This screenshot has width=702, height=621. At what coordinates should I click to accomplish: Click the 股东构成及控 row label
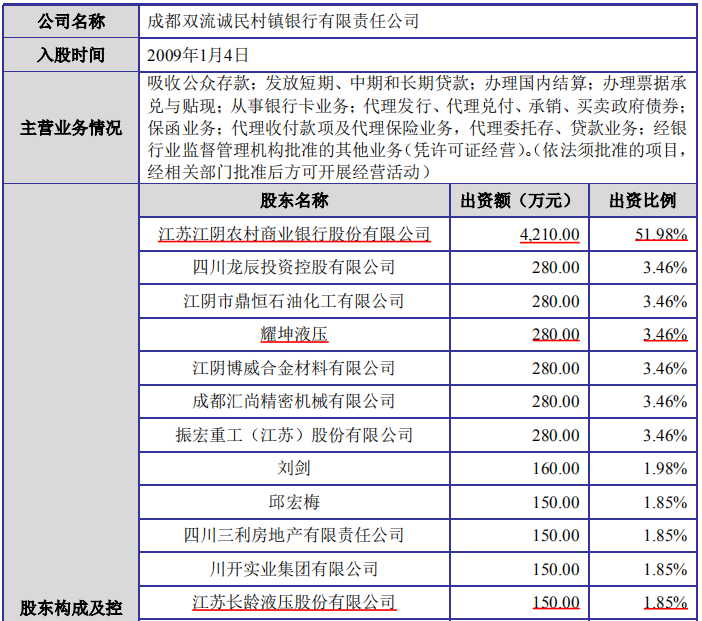pos(71,608)
